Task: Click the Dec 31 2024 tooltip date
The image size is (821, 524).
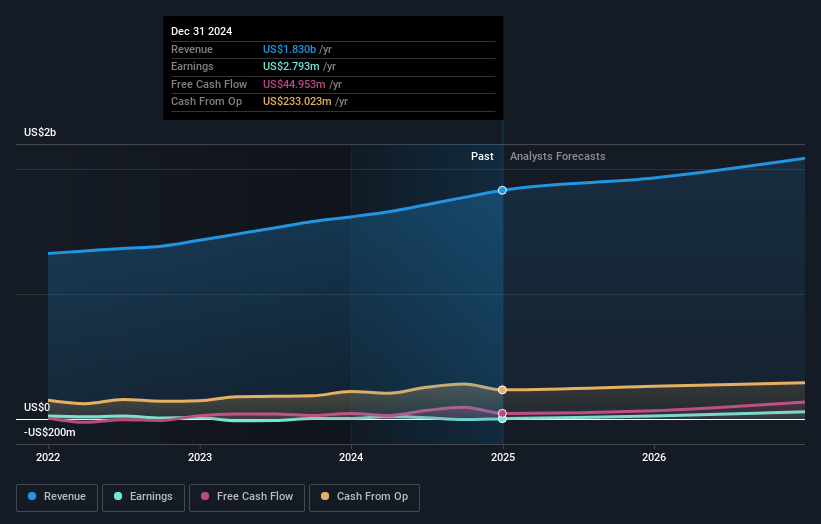Action: tap(202, 31)
